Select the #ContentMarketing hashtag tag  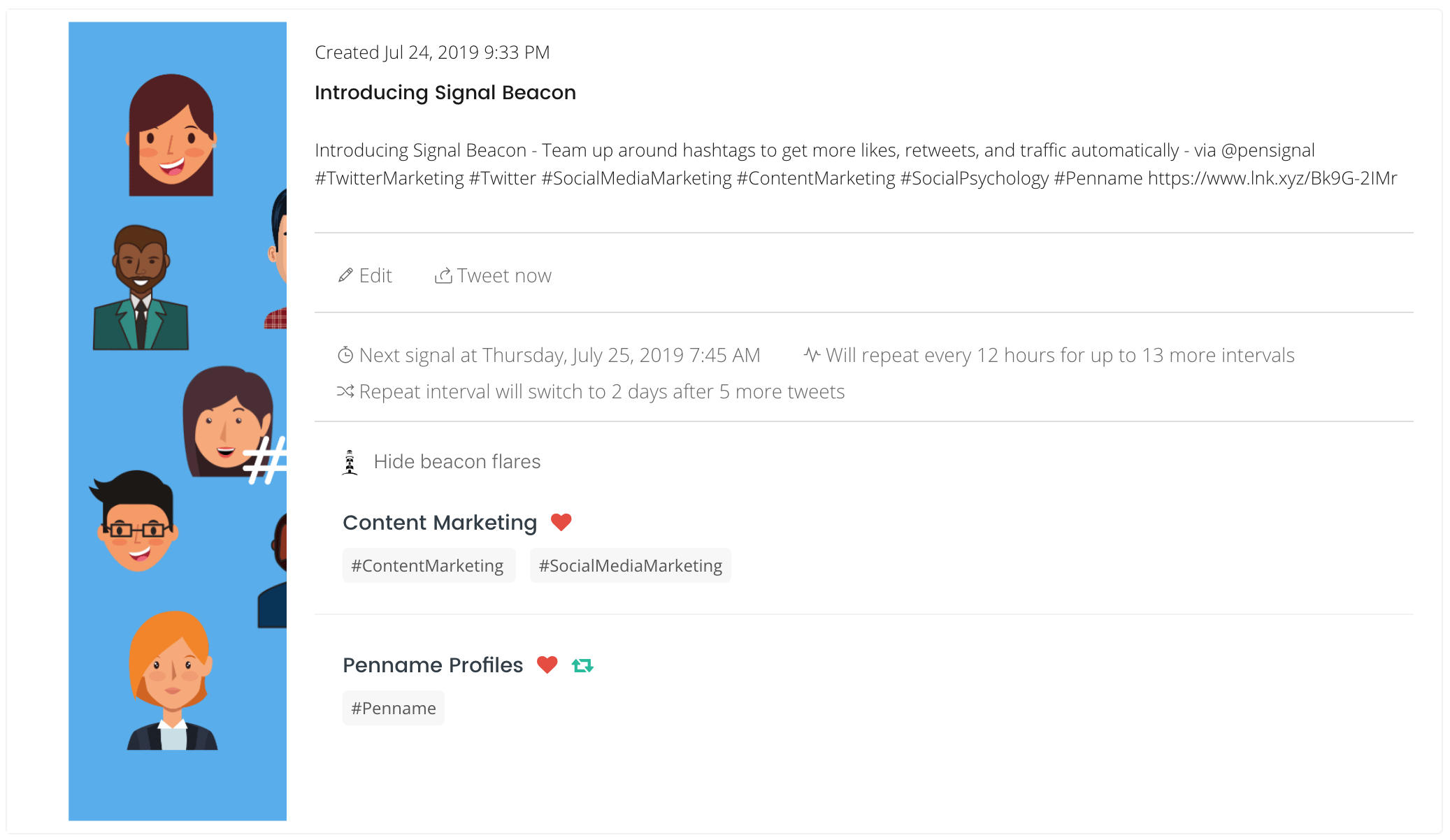(x=428, y=565)
